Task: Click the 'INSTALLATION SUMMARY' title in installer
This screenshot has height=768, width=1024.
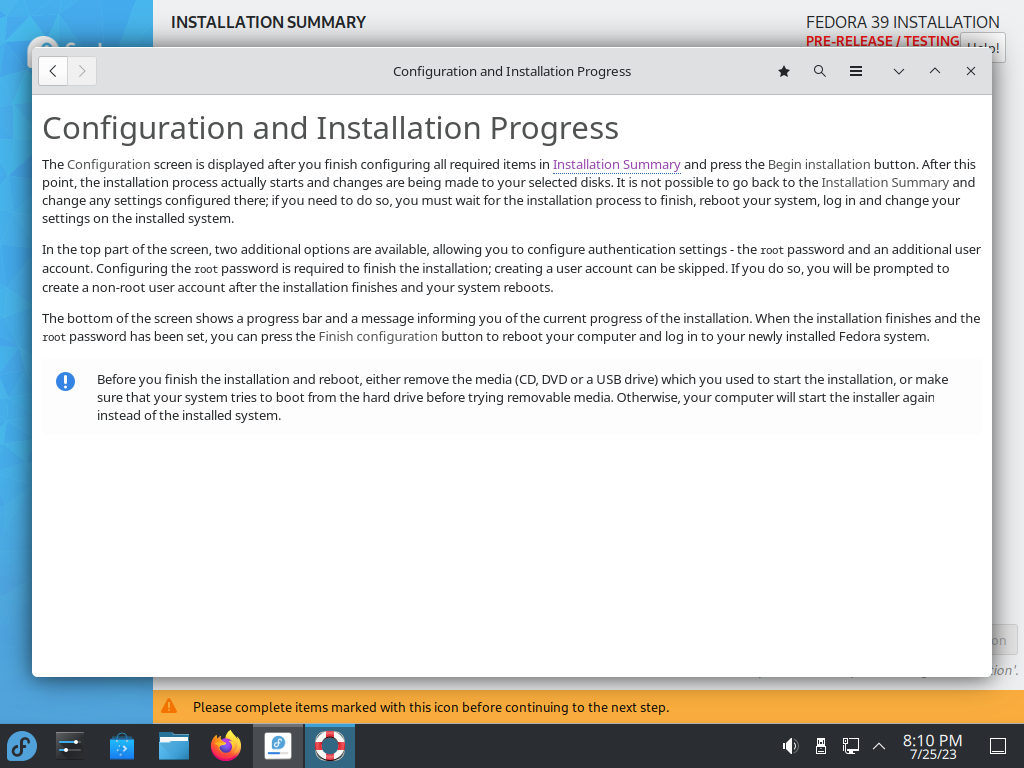Action: pyautogui.click(x=268, y=22)
